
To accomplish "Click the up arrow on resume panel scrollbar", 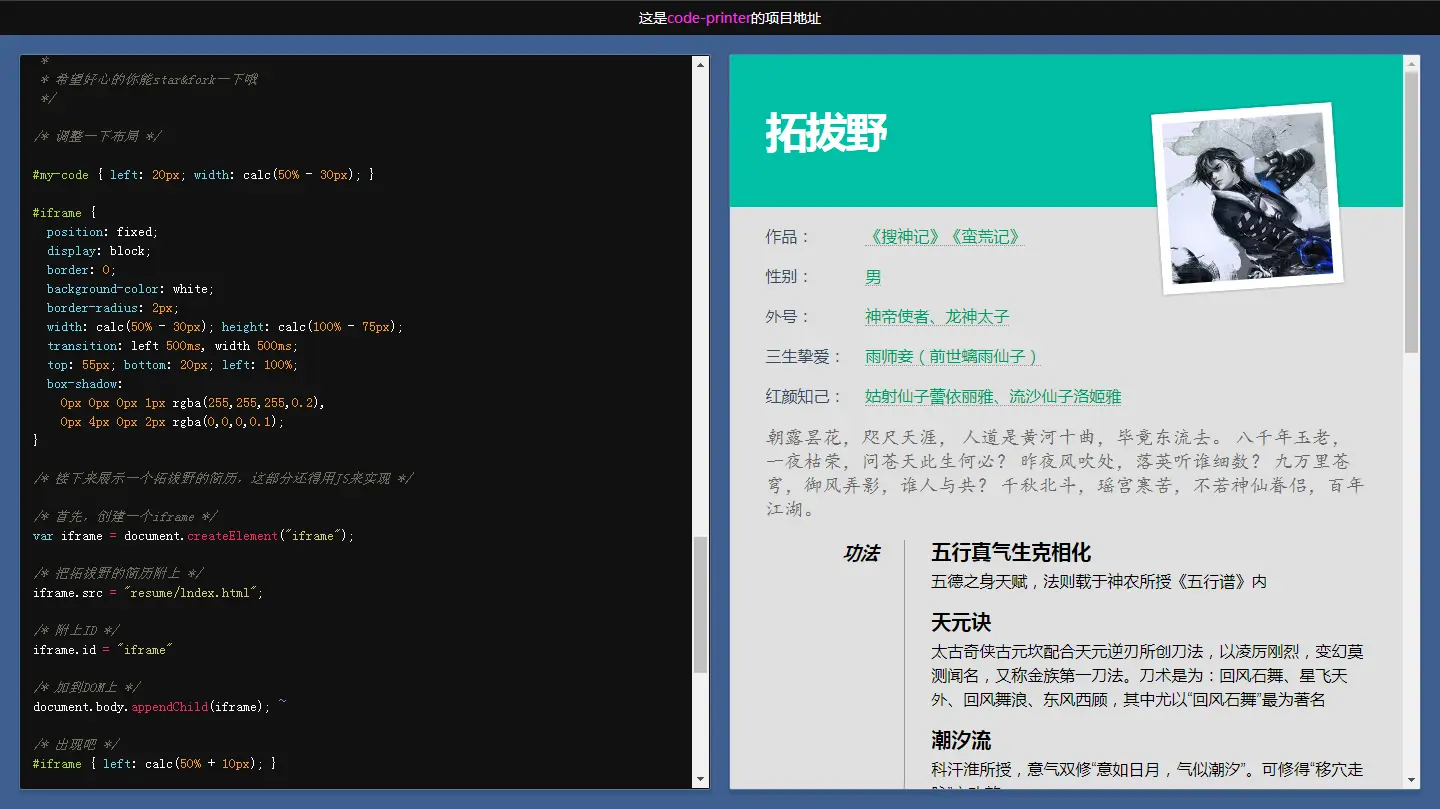I will [x=1413, y=63].
